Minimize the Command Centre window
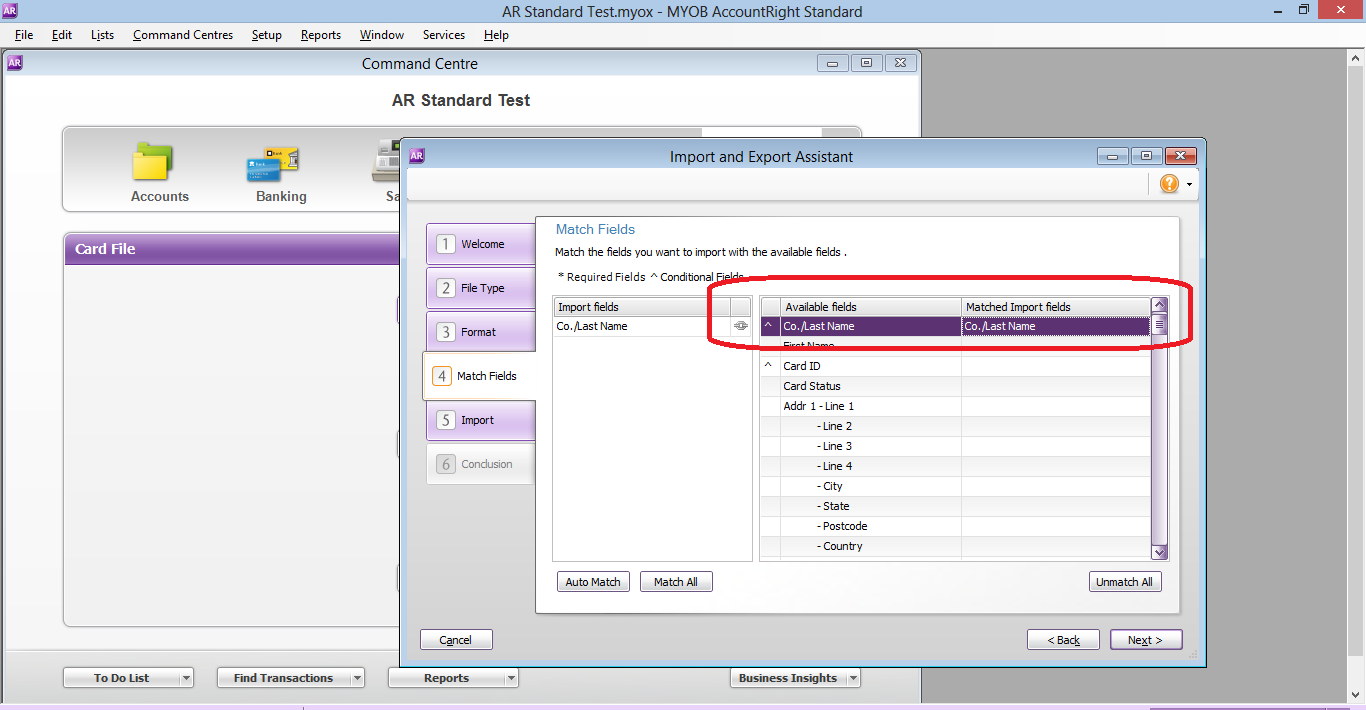This screenshot has width=1366, height=710. pyautogui.click(x=833, y=63)
